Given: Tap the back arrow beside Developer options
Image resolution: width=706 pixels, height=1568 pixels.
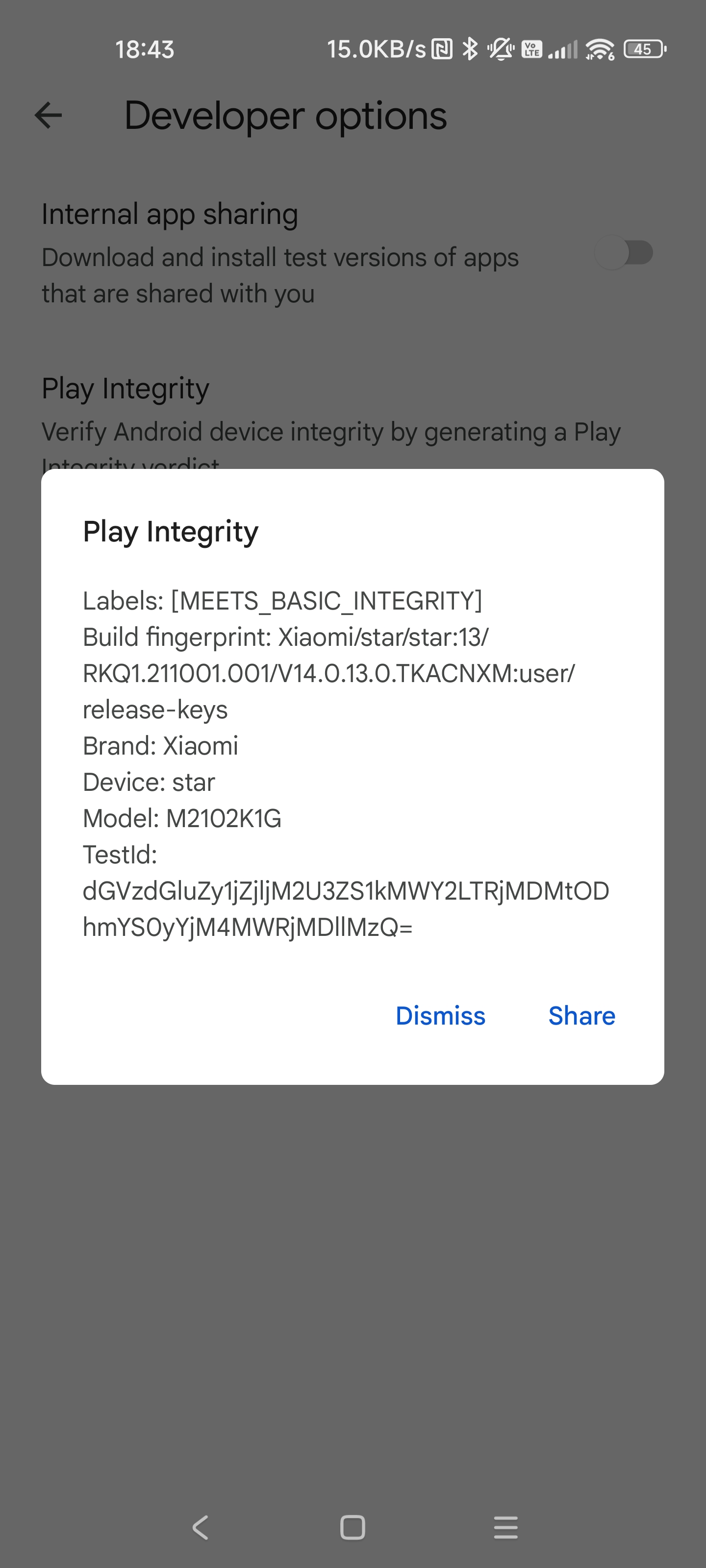Looking at the screenshot, I should [48, 115].
